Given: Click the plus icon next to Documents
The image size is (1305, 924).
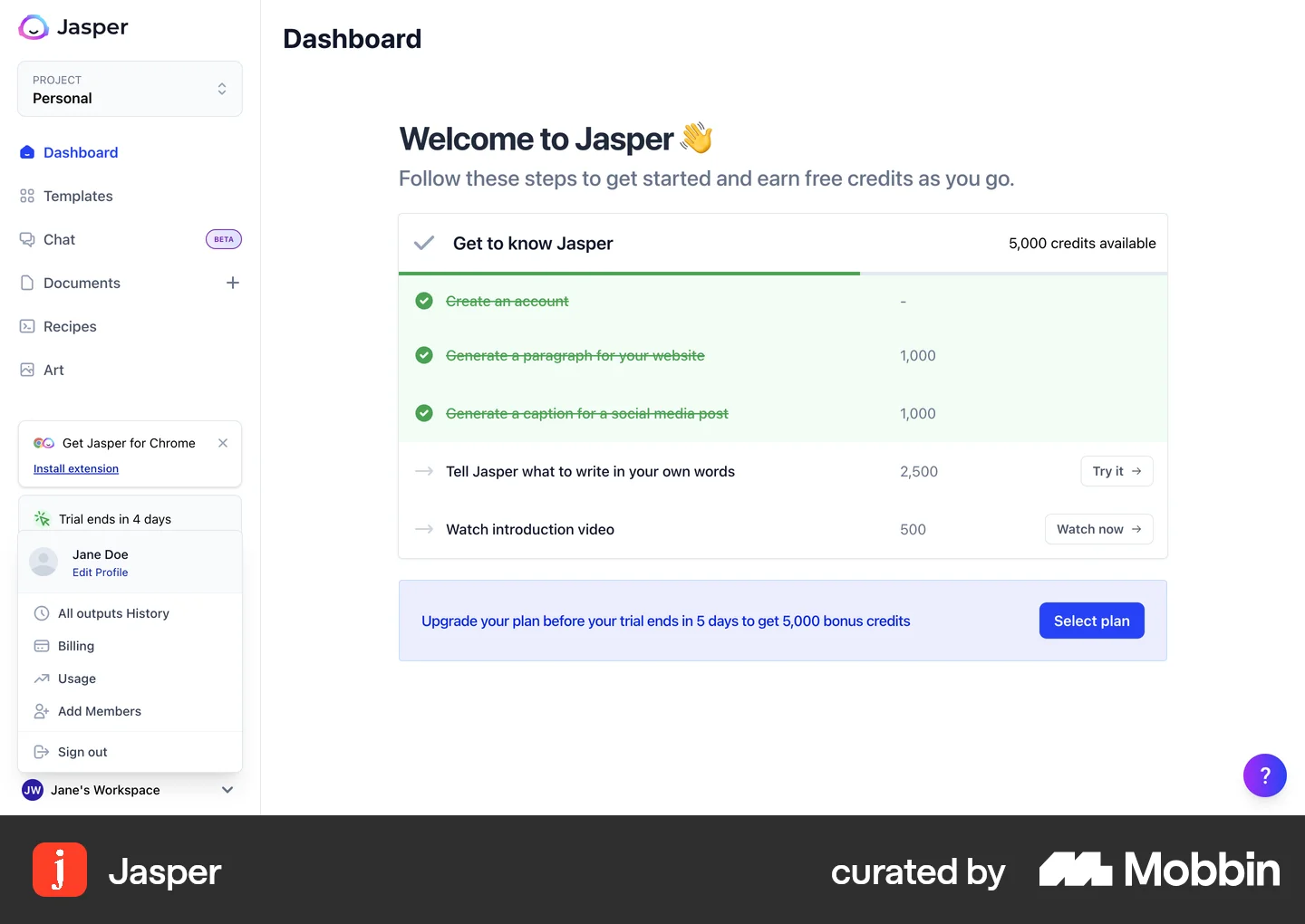Looking at the screenshot, I should (233, 283).
